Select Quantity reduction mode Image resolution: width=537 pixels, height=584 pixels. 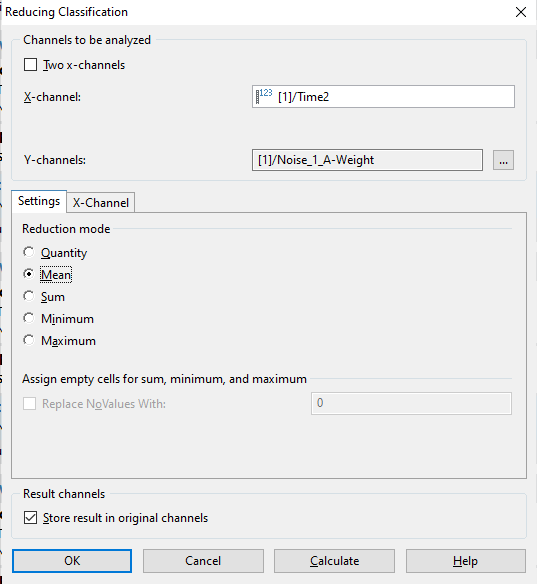29,252
